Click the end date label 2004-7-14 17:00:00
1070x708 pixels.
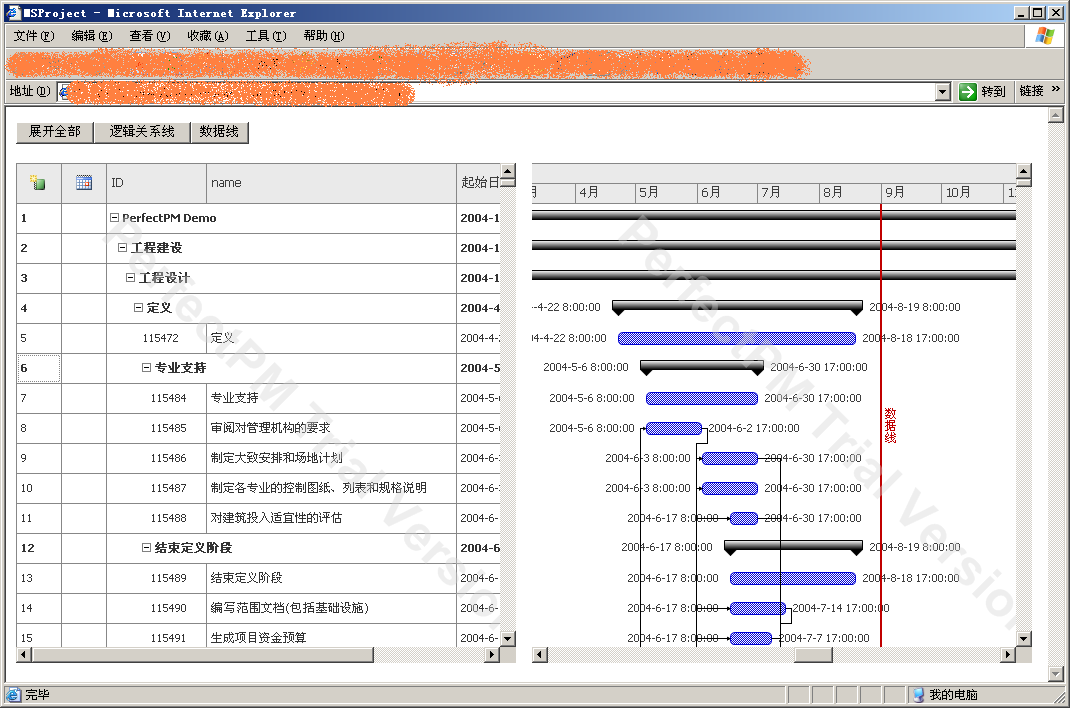click(x=841, y=608)
